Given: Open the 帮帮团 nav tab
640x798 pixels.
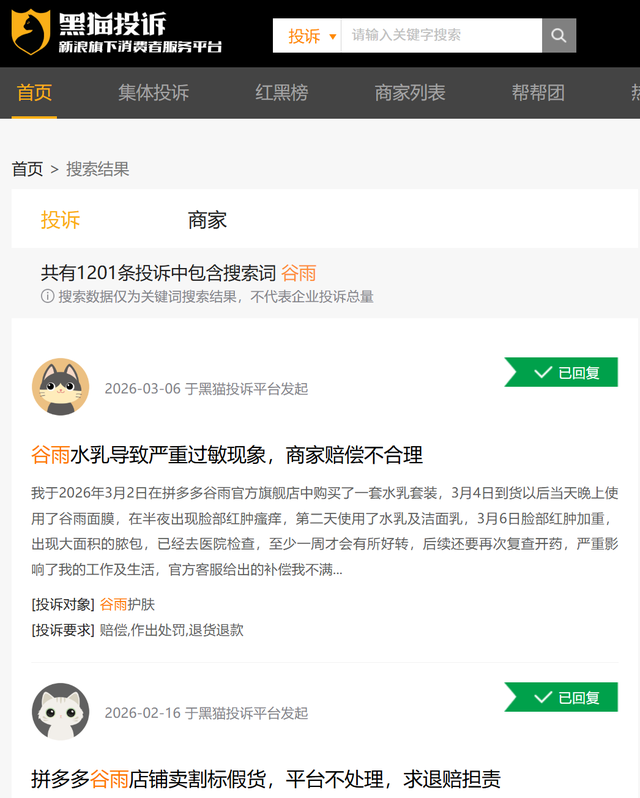Looking at the screenshot, I should click(538, 93).
